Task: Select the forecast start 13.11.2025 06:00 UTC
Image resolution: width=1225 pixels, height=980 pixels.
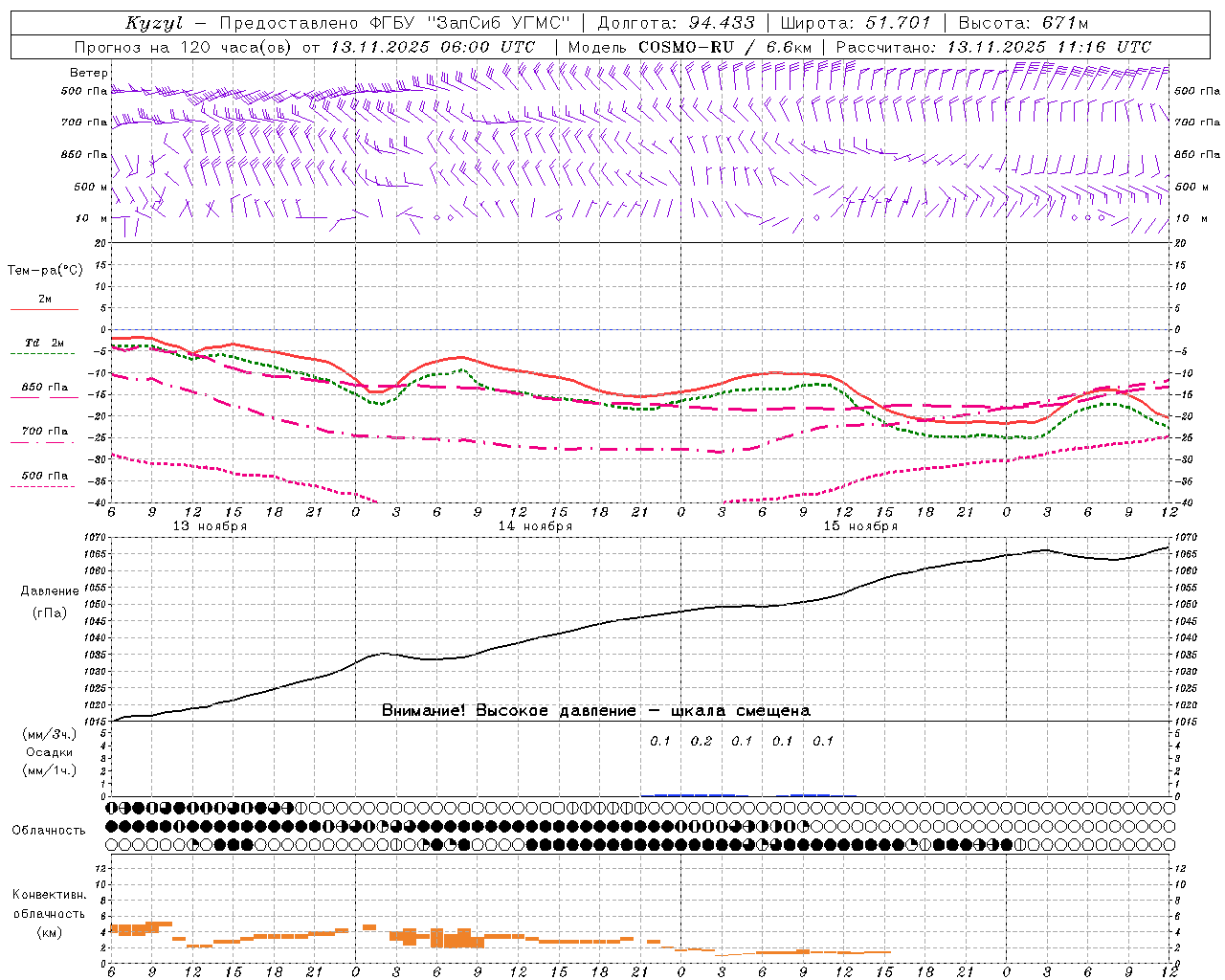Action: (x=433, y=47)
